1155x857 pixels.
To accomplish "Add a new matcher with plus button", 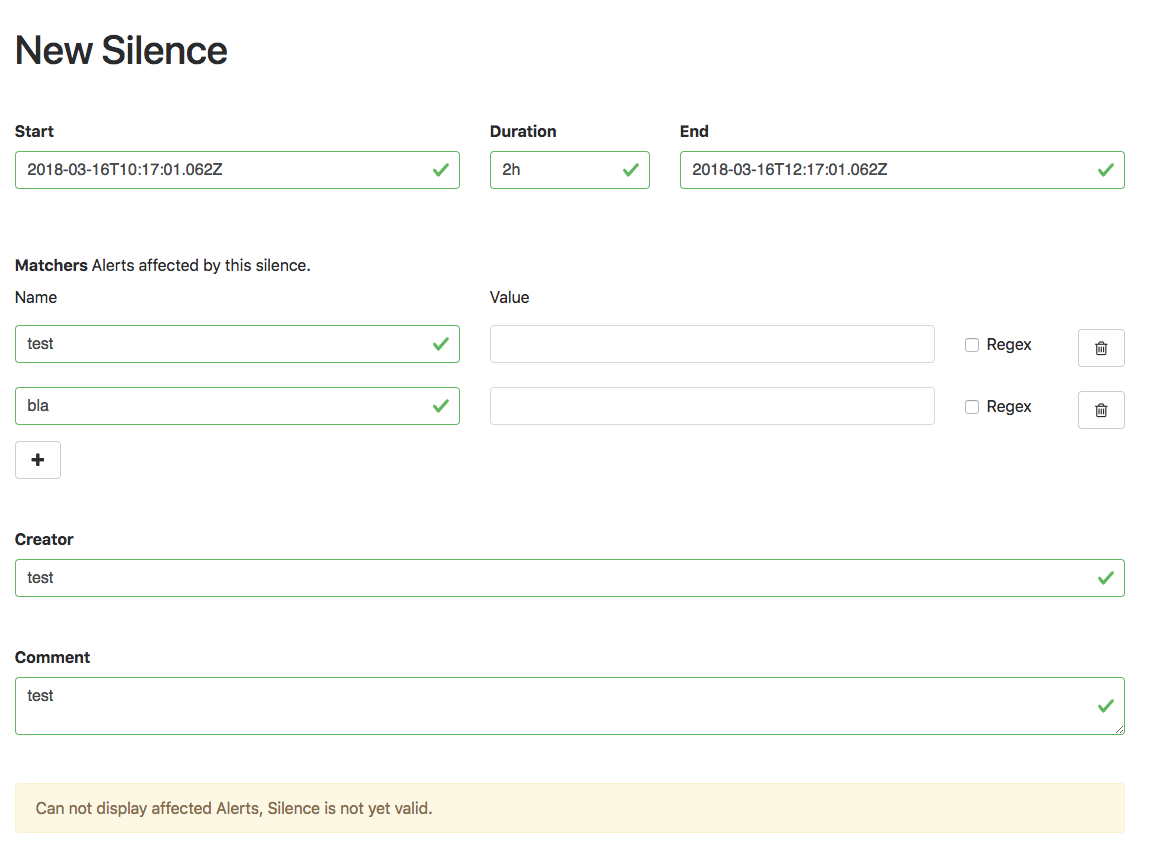I will tap(38, 460).
